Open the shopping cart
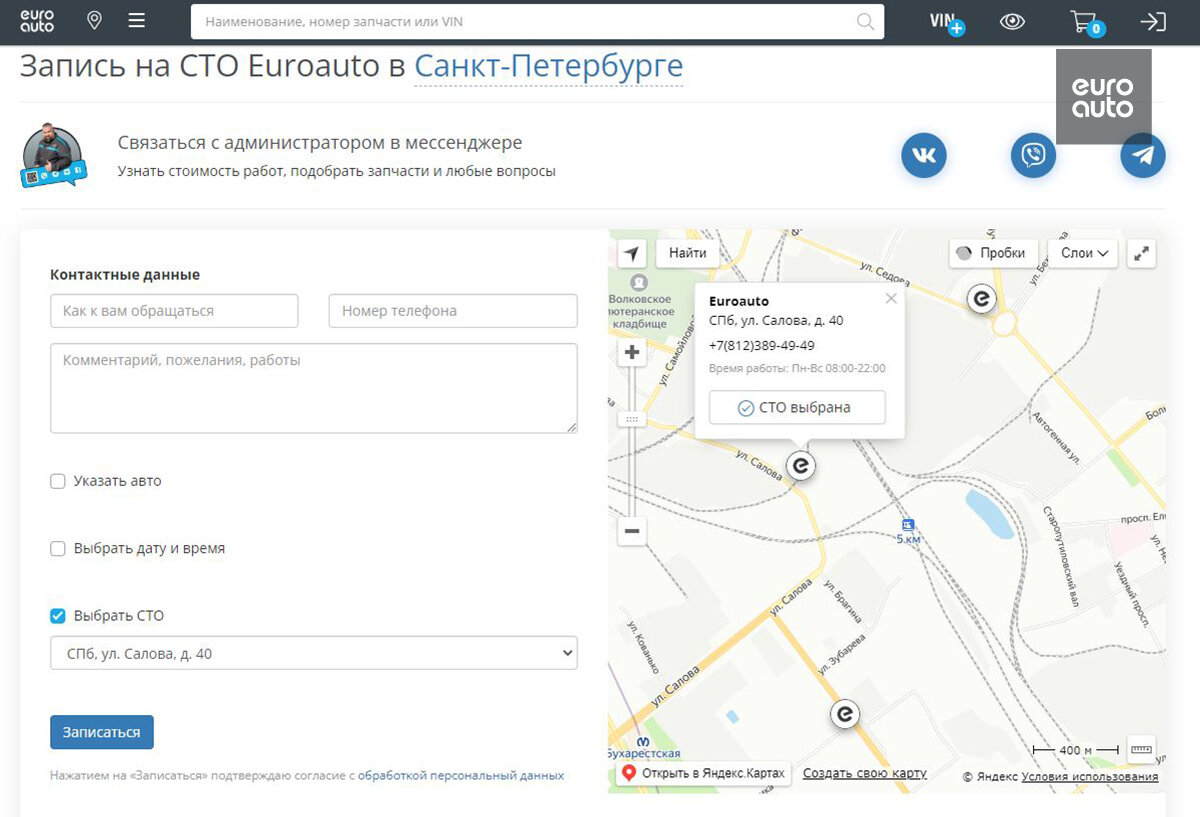This screenshot has height=817, width=1200. (1086, 22)
